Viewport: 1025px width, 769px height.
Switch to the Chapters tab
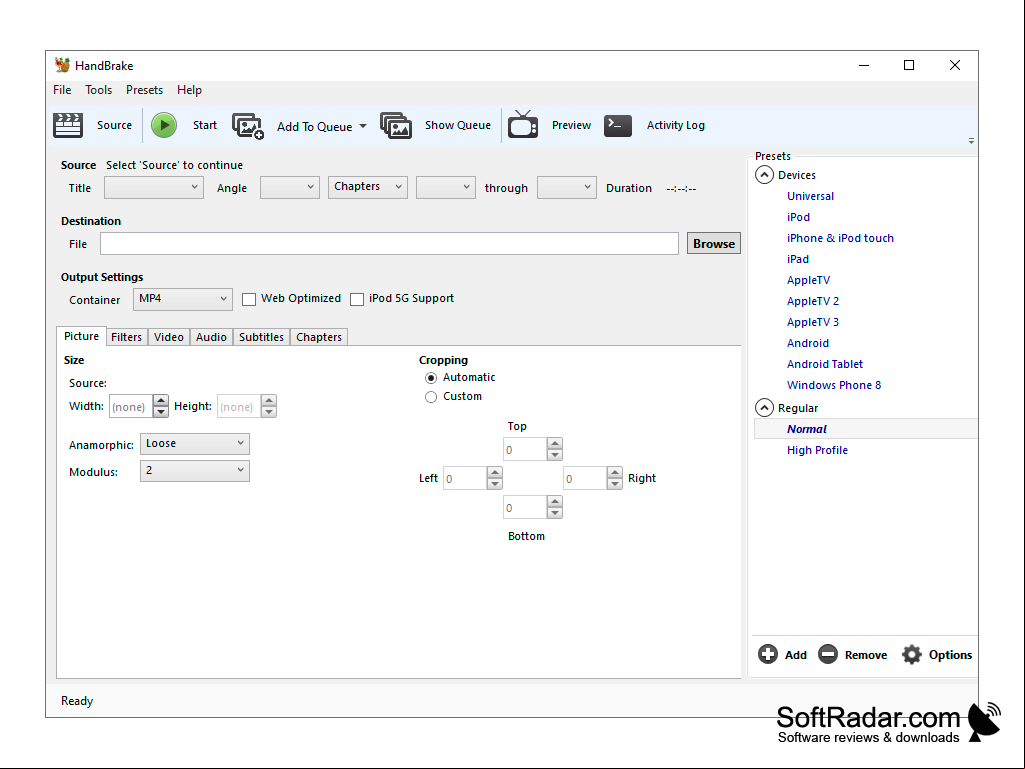pyautogui.click(x=319, y=337)
